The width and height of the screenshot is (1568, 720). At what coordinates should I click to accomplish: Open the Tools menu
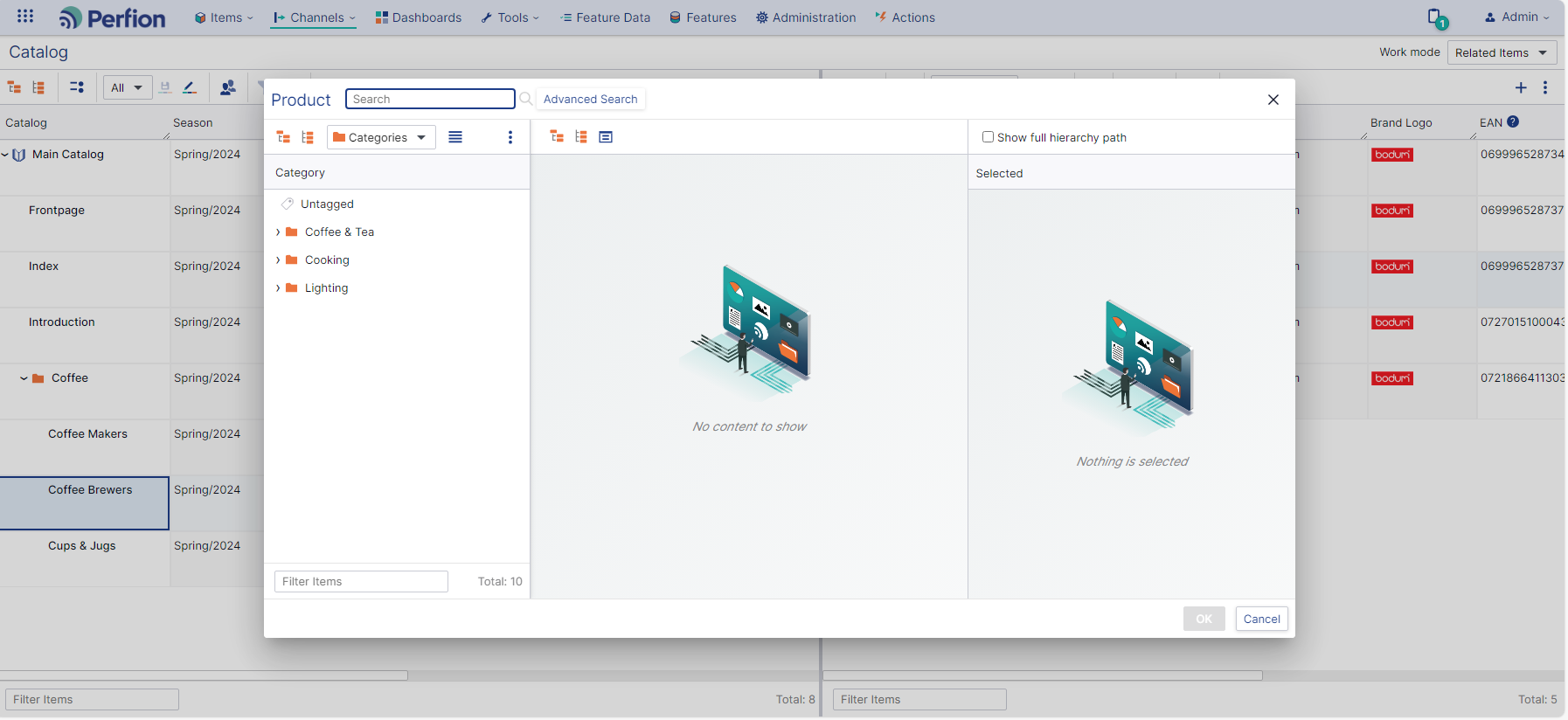click(x=510, y=17)
